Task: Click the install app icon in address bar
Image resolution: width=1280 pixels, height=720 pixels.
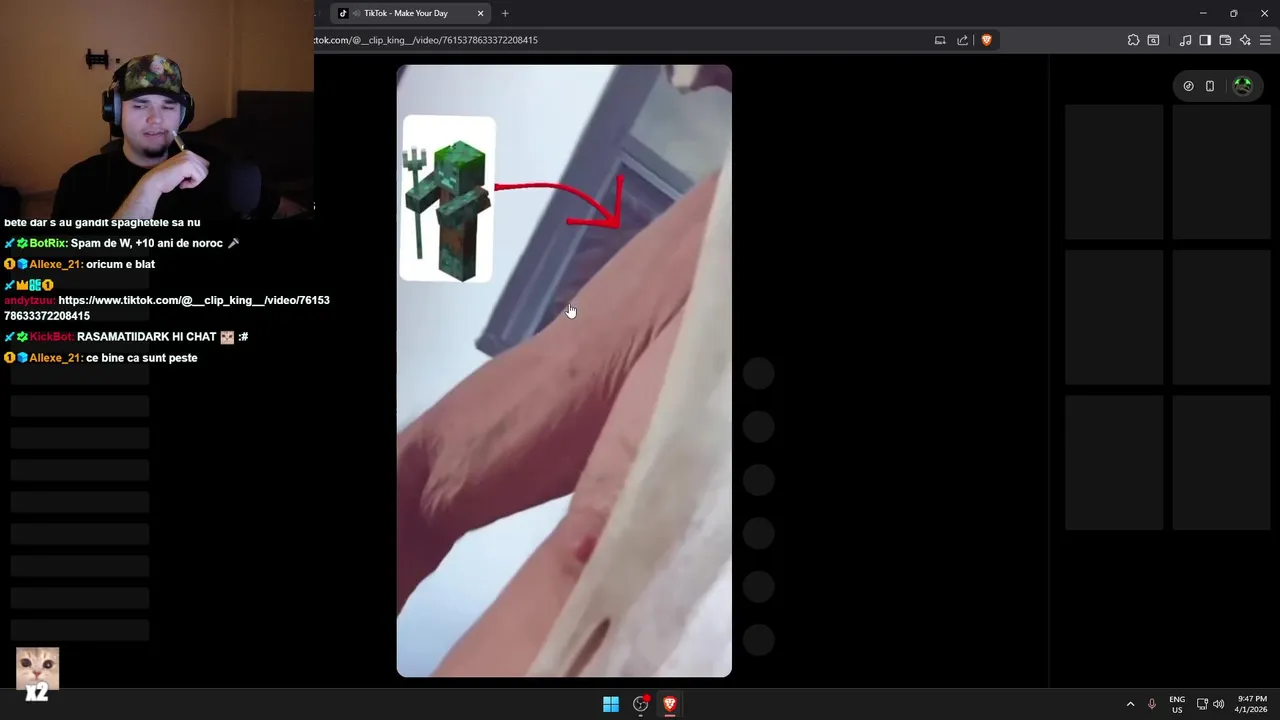Action: [939, 40]
